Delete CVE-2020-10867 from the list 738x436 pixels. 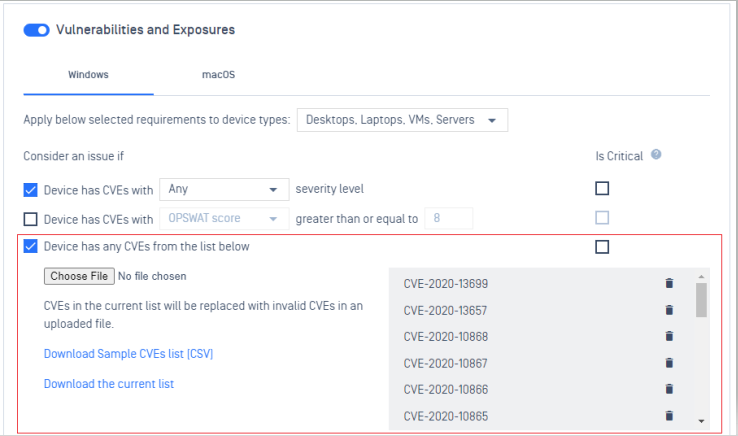click(x=669, y=363)
